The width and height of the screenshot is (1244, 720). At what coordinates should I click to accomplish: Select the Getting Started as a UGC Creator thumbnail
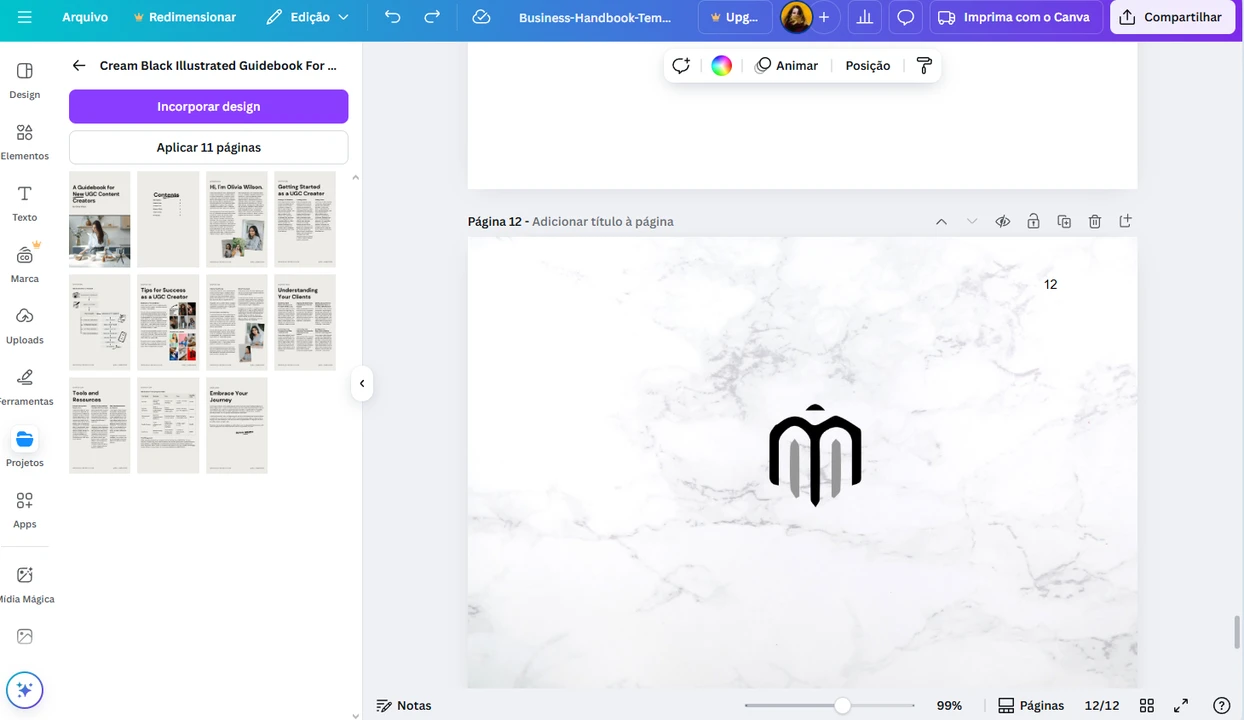click(x=304, y=219)
